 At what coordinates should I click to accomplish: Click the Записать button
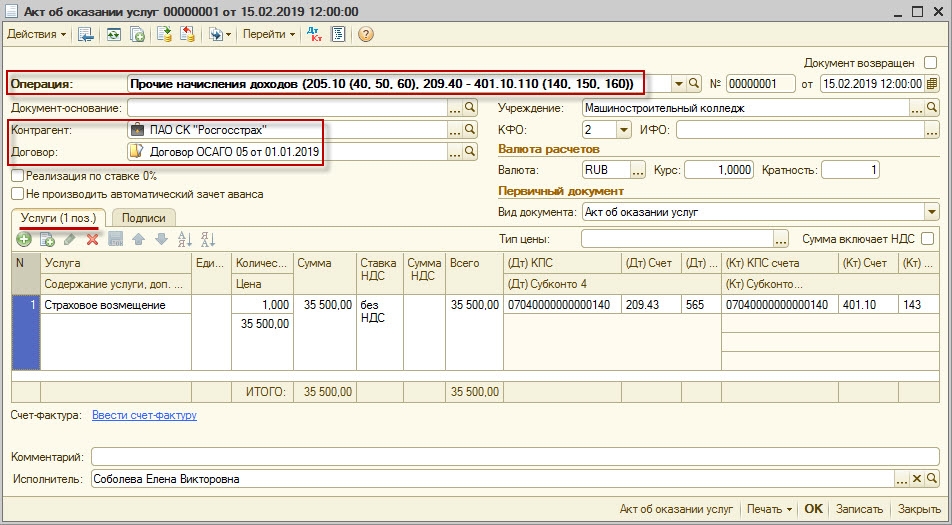tap(859, 509)
